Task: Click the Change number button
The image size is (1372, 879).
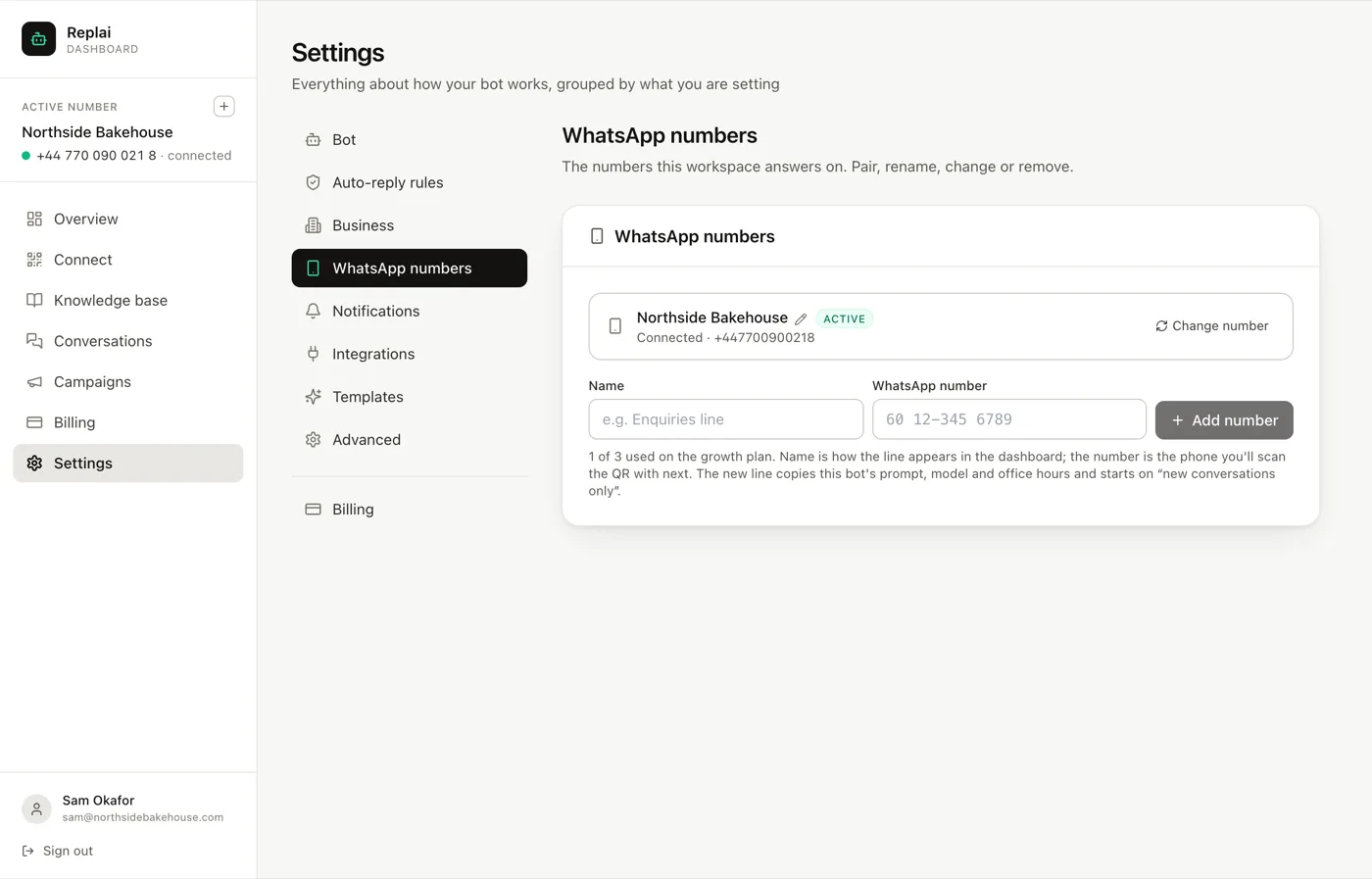Action: (1212, 326)
